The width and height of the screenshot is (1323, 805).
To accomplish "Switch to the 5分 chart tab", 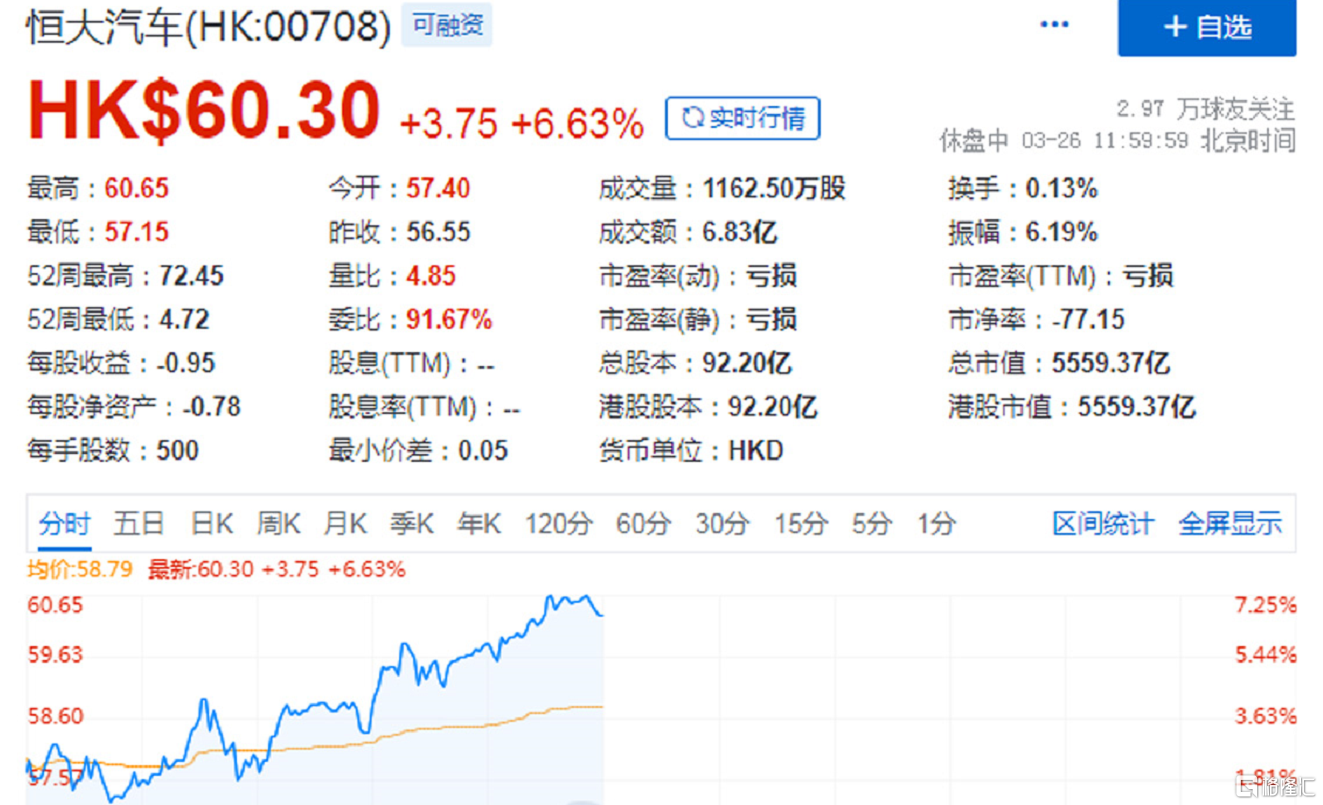I will click(x=871, y=523).
